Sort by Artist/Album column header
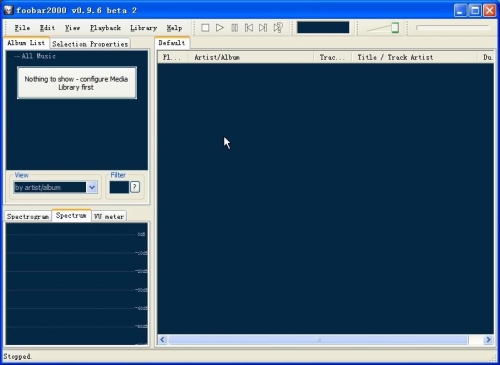Viewport: 500px width, 365px height. click(x=251, y=57)
